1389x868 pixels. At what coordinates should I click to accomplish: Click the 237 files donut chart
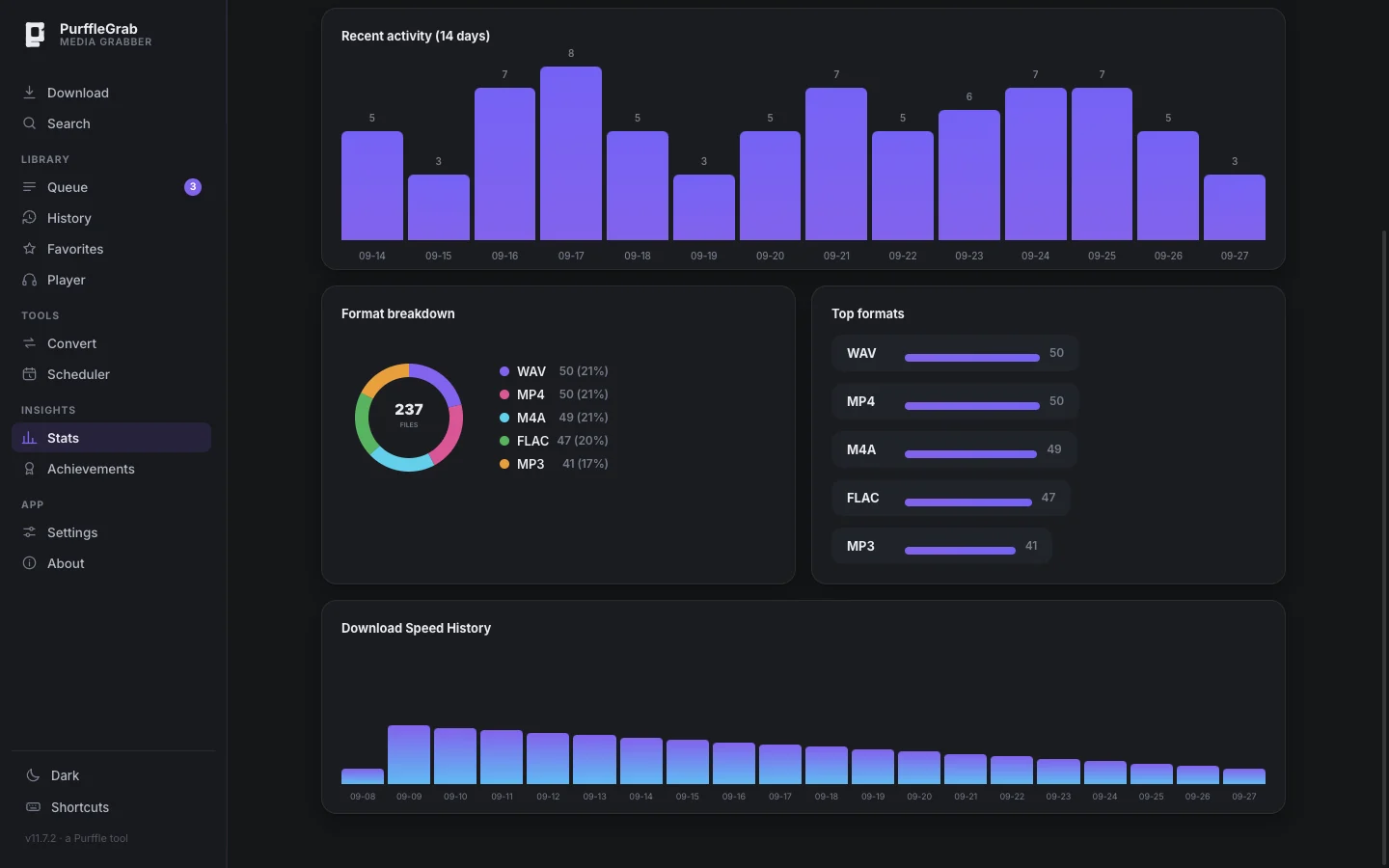(409, 418)
